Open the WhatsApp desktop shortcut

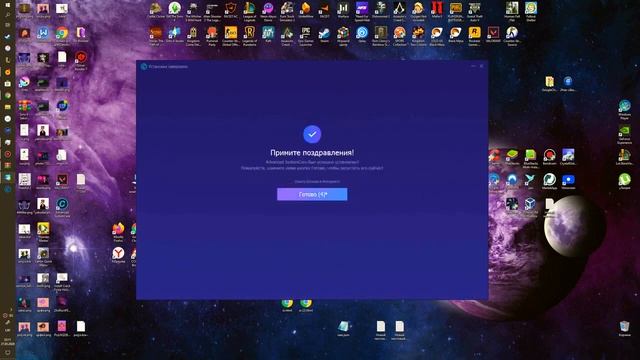549,181
